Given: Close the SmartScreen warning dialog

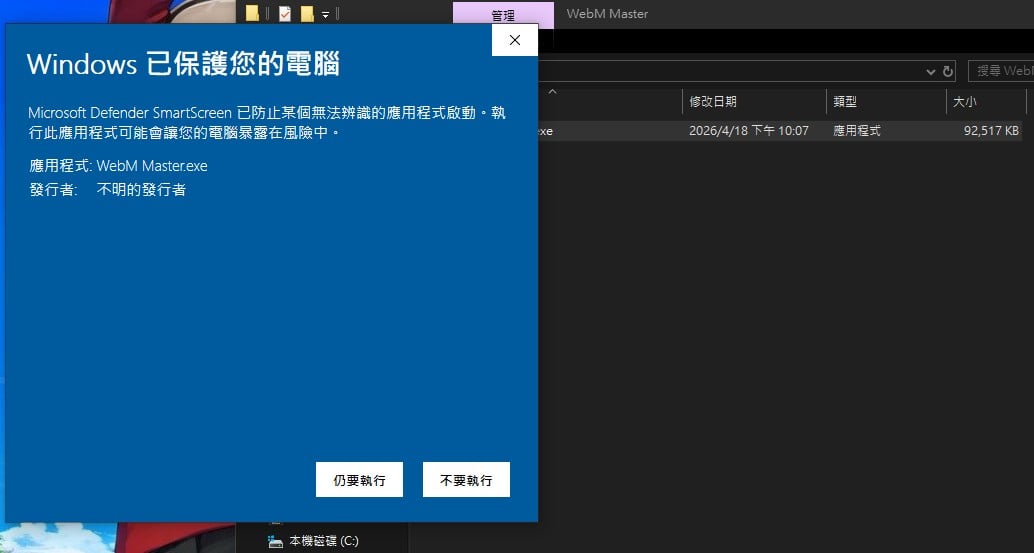Looking at the screenshot, I should pos(514,40).
